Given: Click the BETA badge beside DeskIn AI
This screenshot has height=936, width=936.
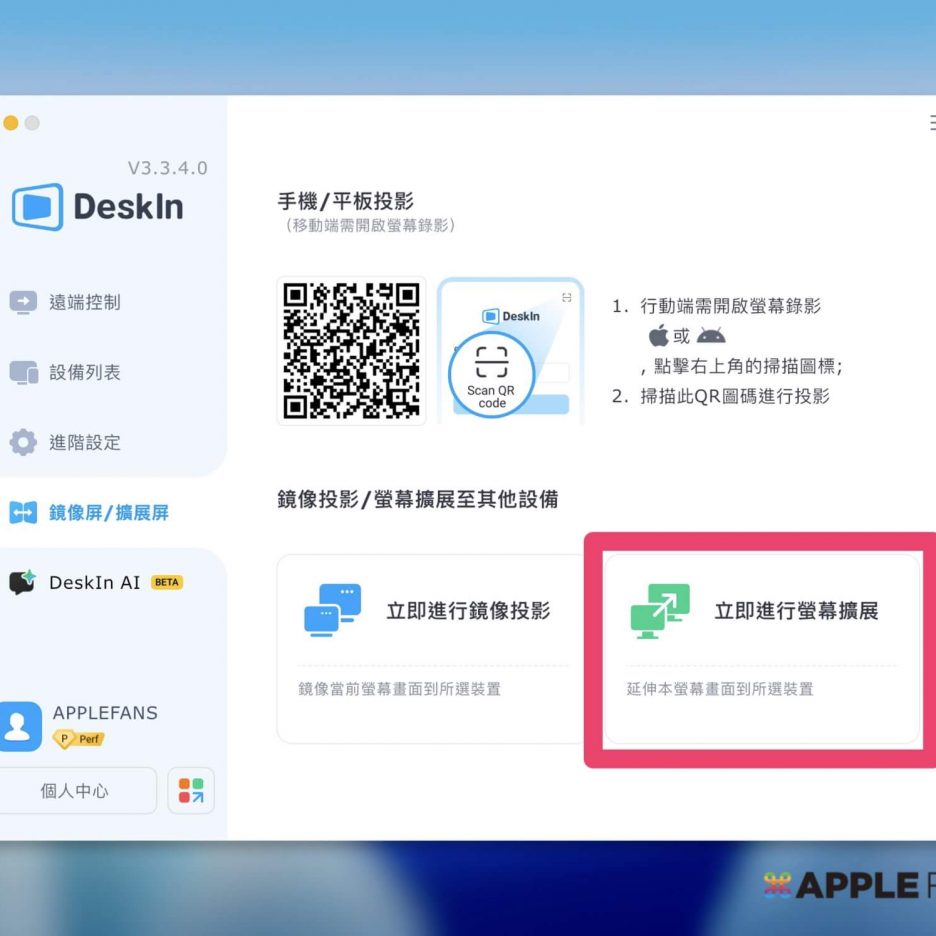Looking at the screenshot, I should click(x=167, y=582).
